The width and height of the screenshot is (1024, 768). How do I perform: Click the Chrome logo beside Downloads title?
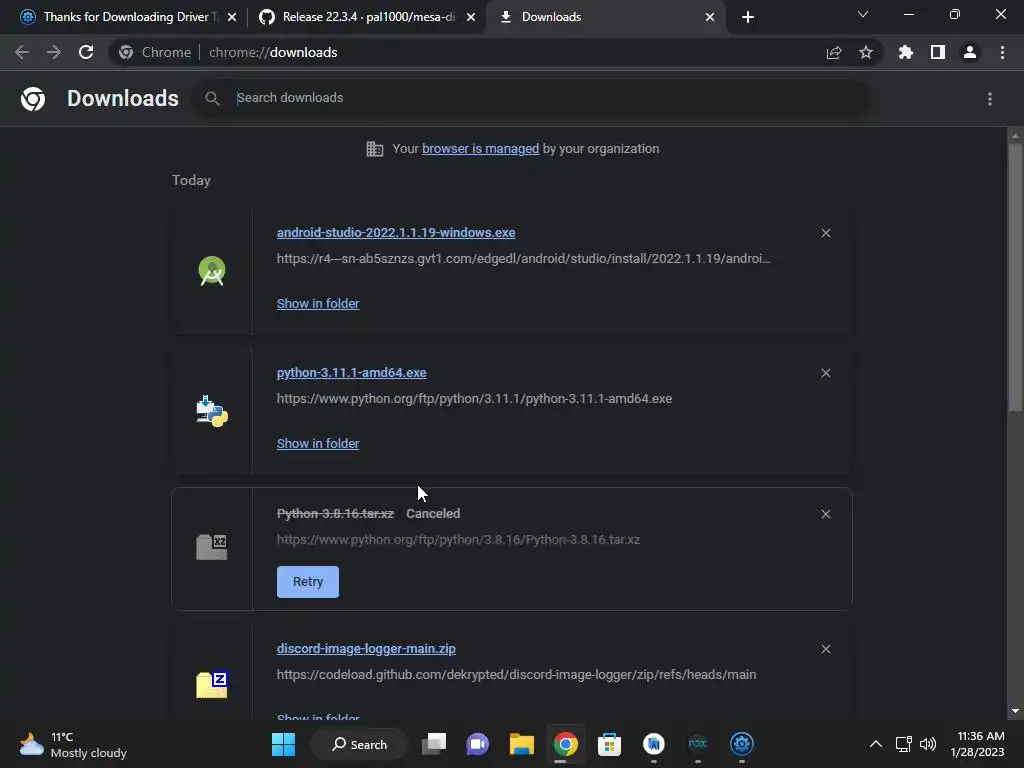click(x=33, y=99)
